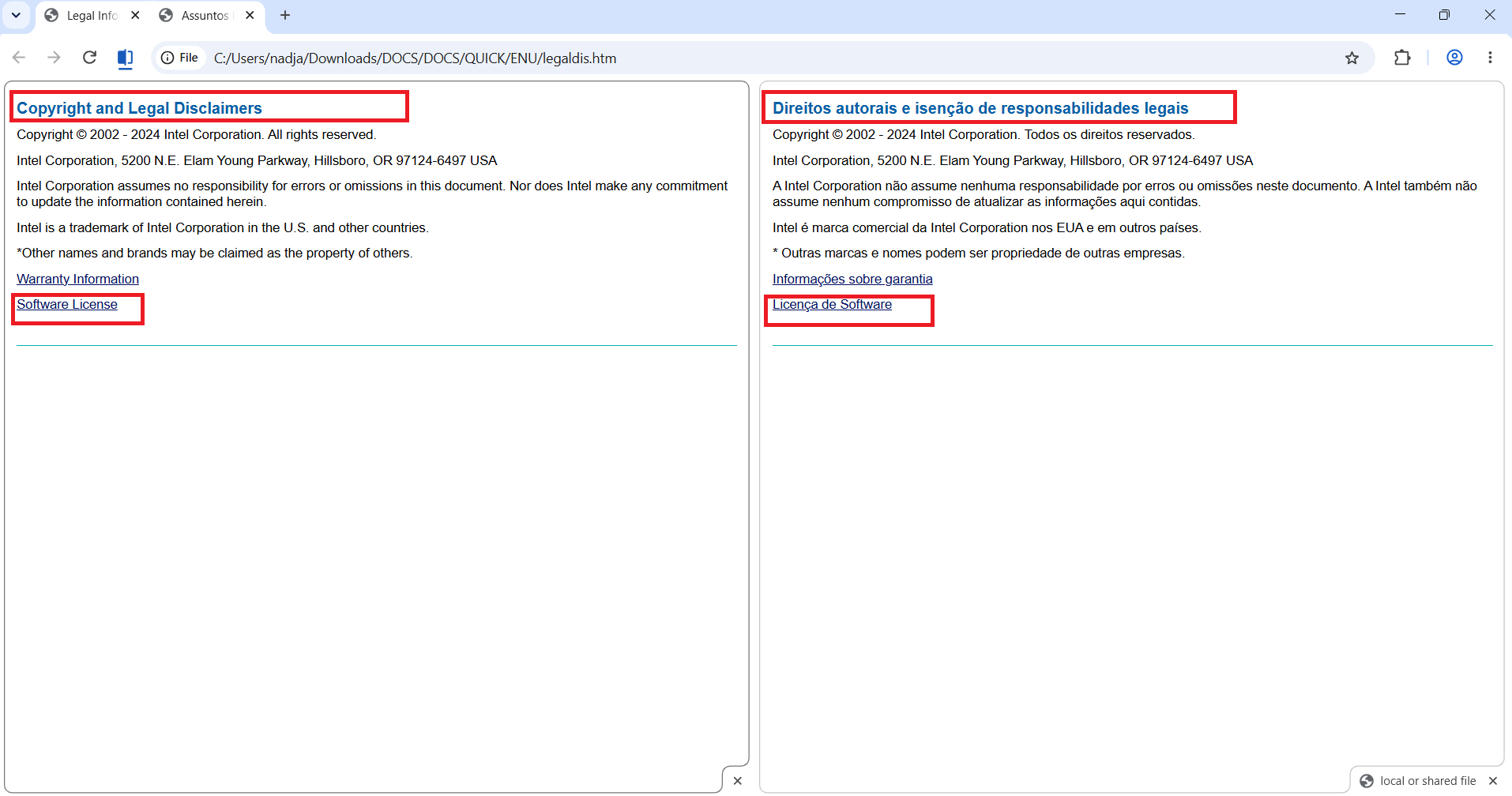Bookmark this page with the star
Screen dimensions: 1512x796
1352,58
